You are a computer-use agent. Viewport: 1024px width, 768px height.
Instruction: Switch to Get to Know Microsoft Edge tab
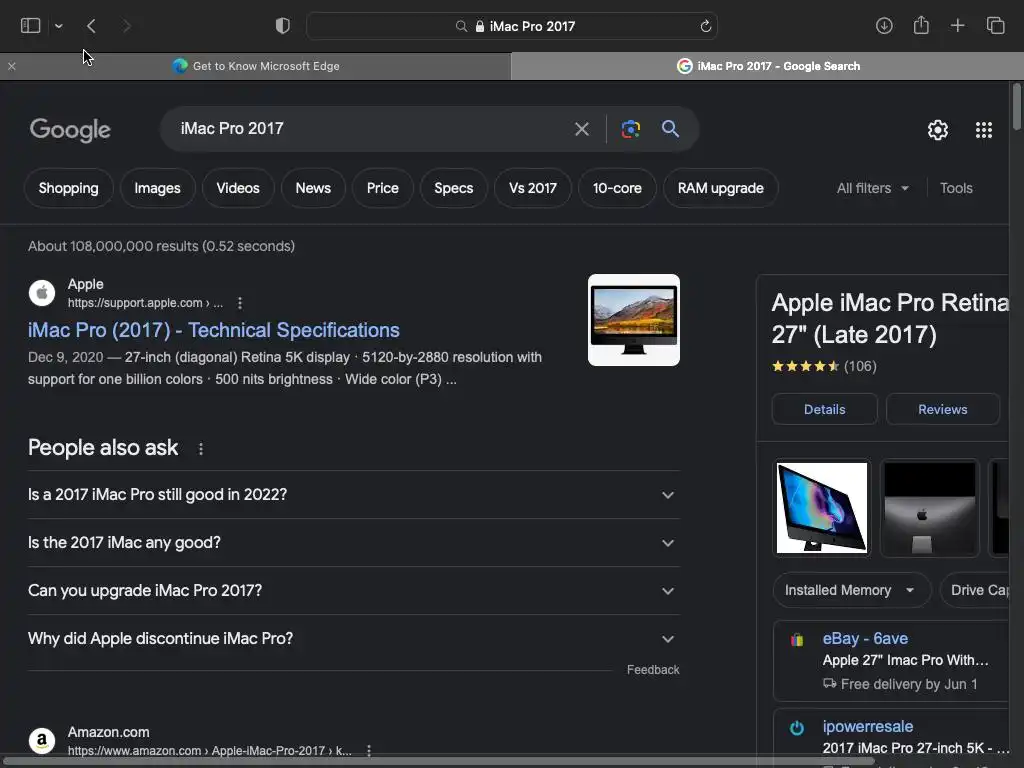pos(255,66)
